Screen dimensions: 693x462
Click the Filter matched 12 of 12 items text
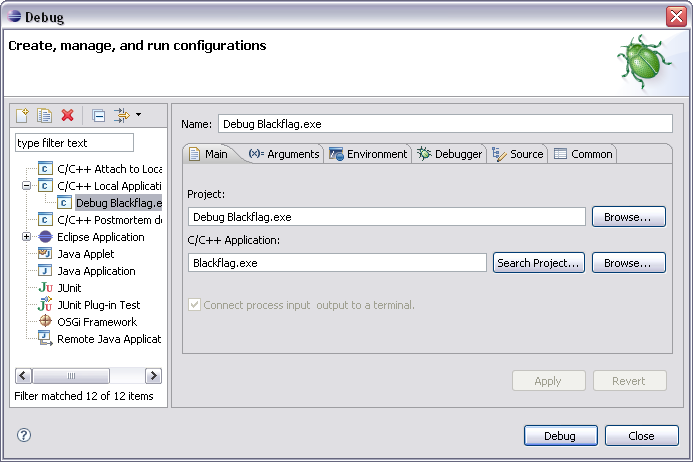(x=84, y=396)
